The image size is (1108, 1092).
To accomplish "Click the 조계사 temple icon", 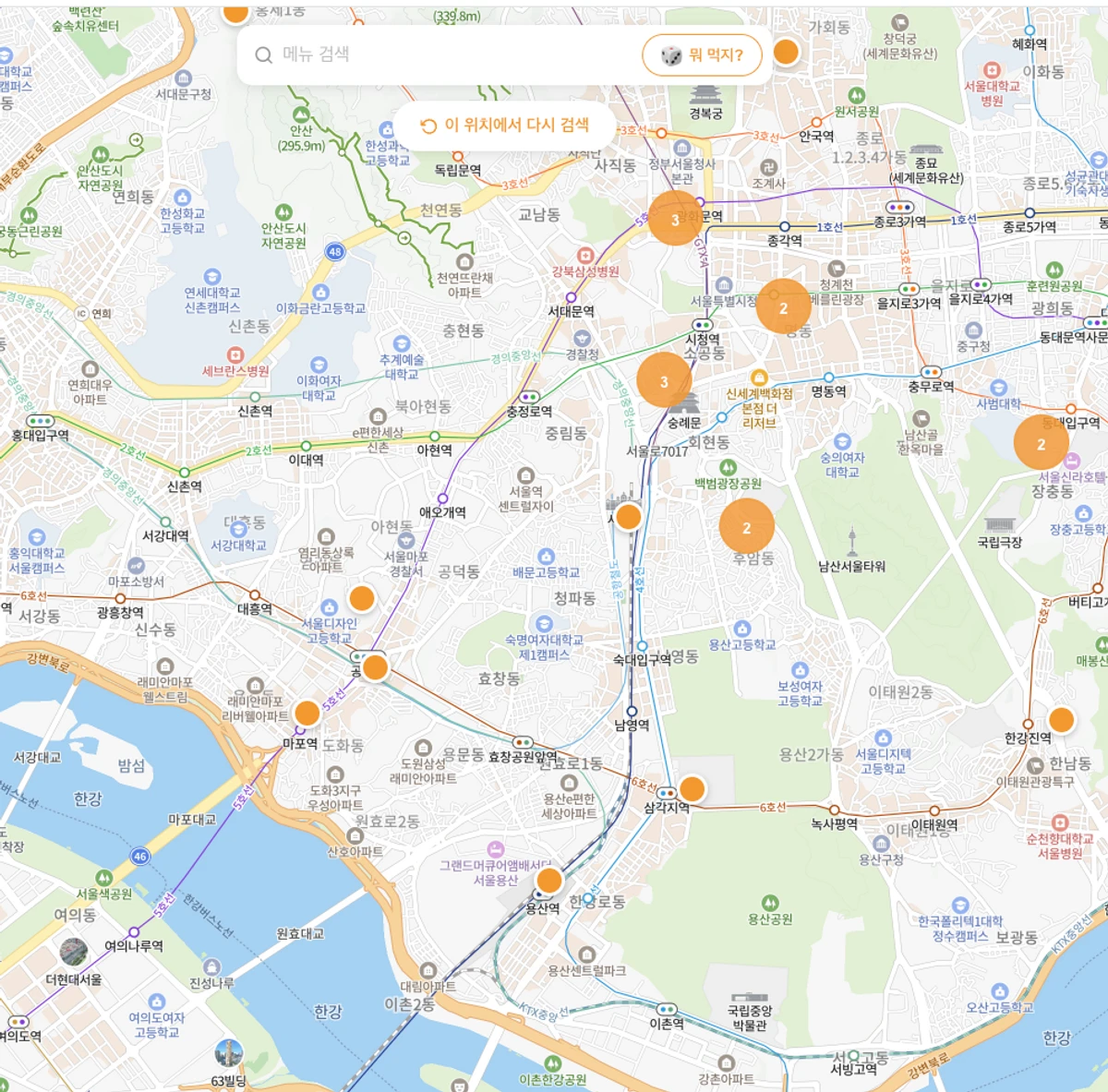I will click(768, 167).
